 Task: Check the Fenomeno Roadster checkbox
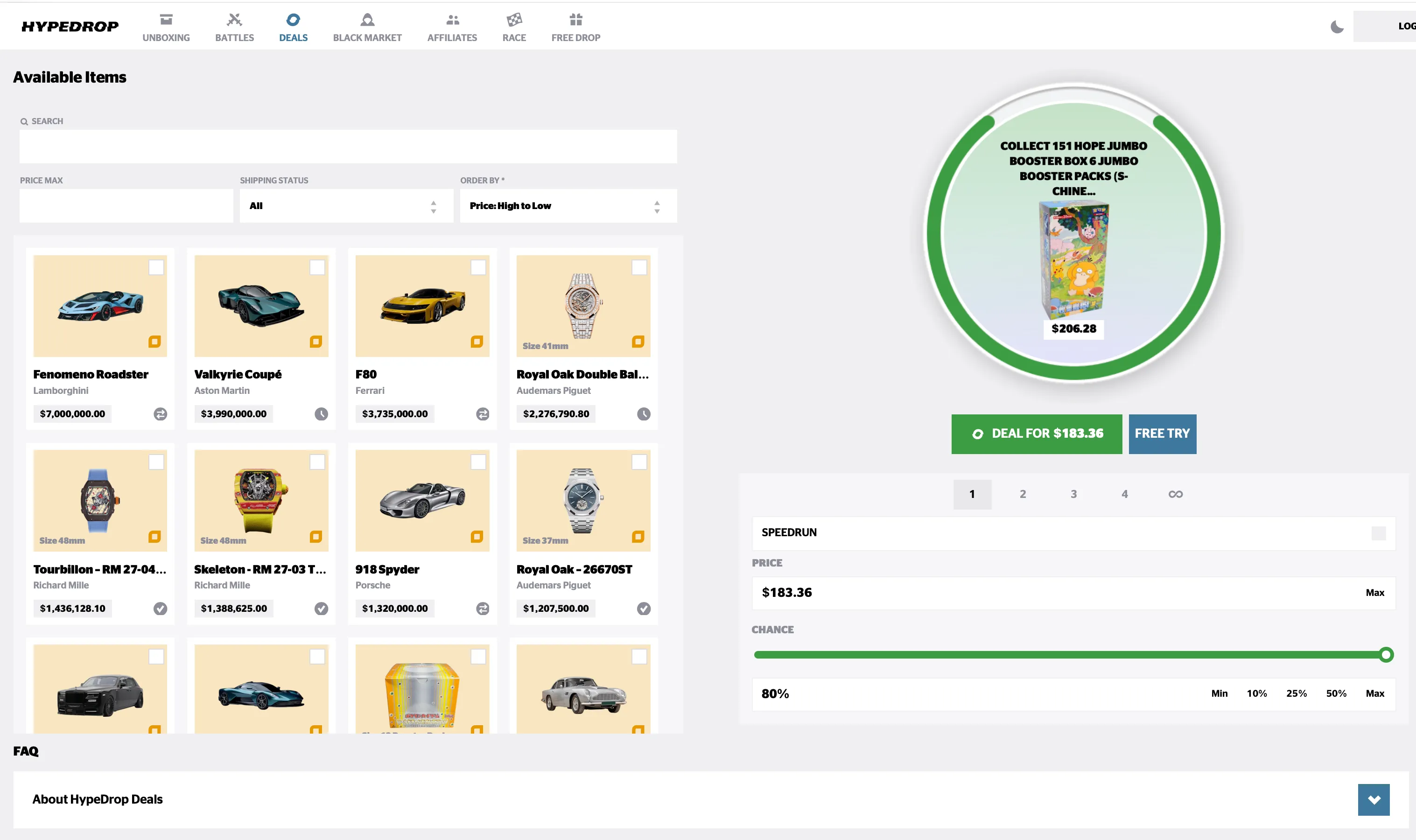tap(156, 267)
